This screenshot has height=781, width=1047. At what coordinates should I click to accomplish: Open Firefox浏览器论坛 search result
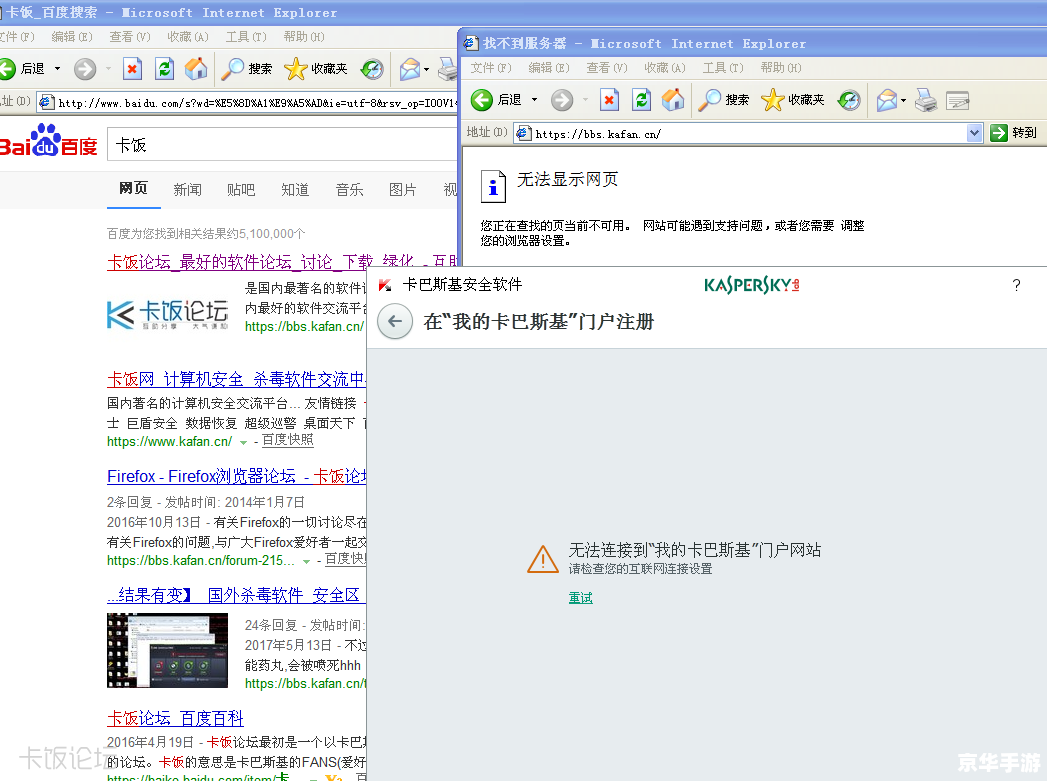pyautogui.click(x=236, y=476)
